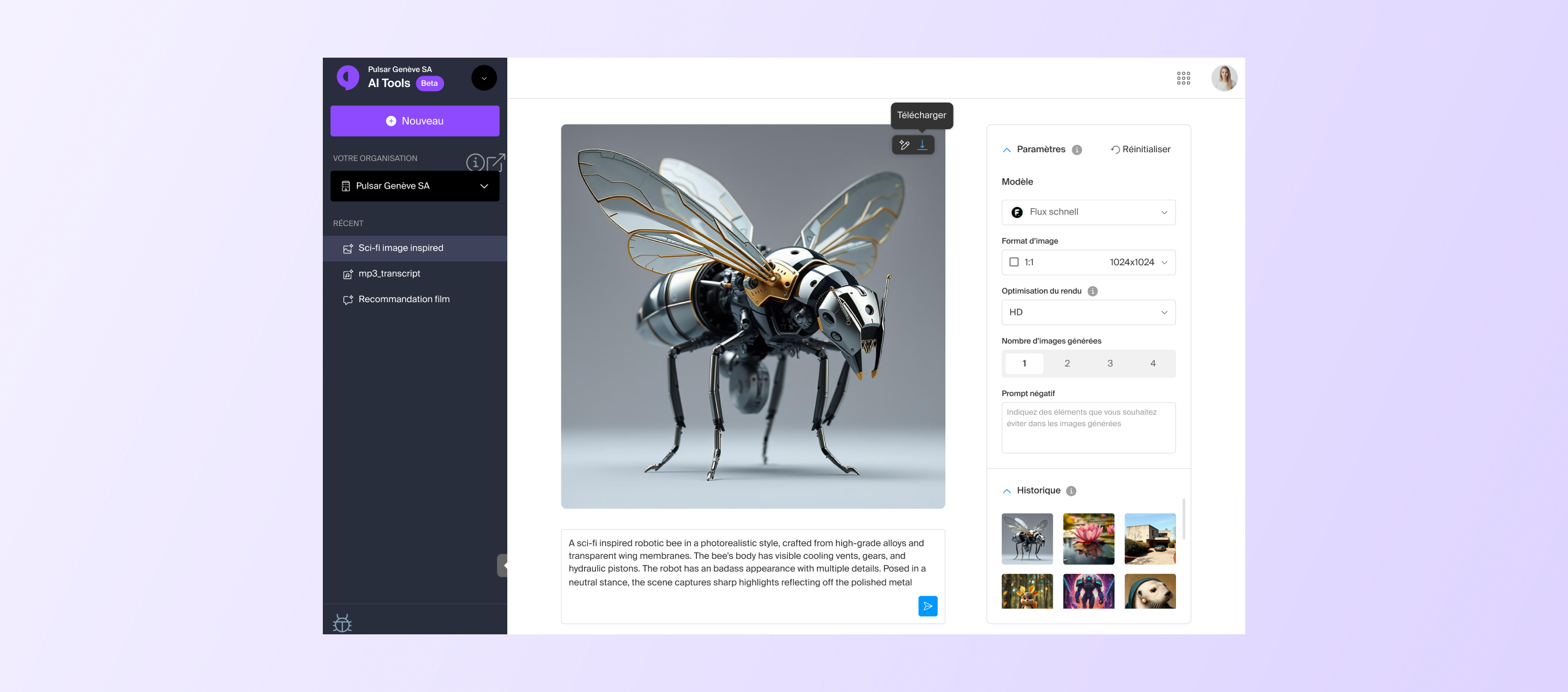Click the Optimisation du rendu info icon
Viewport: 1568px width, 692px height.
(x=1092, y=291)
